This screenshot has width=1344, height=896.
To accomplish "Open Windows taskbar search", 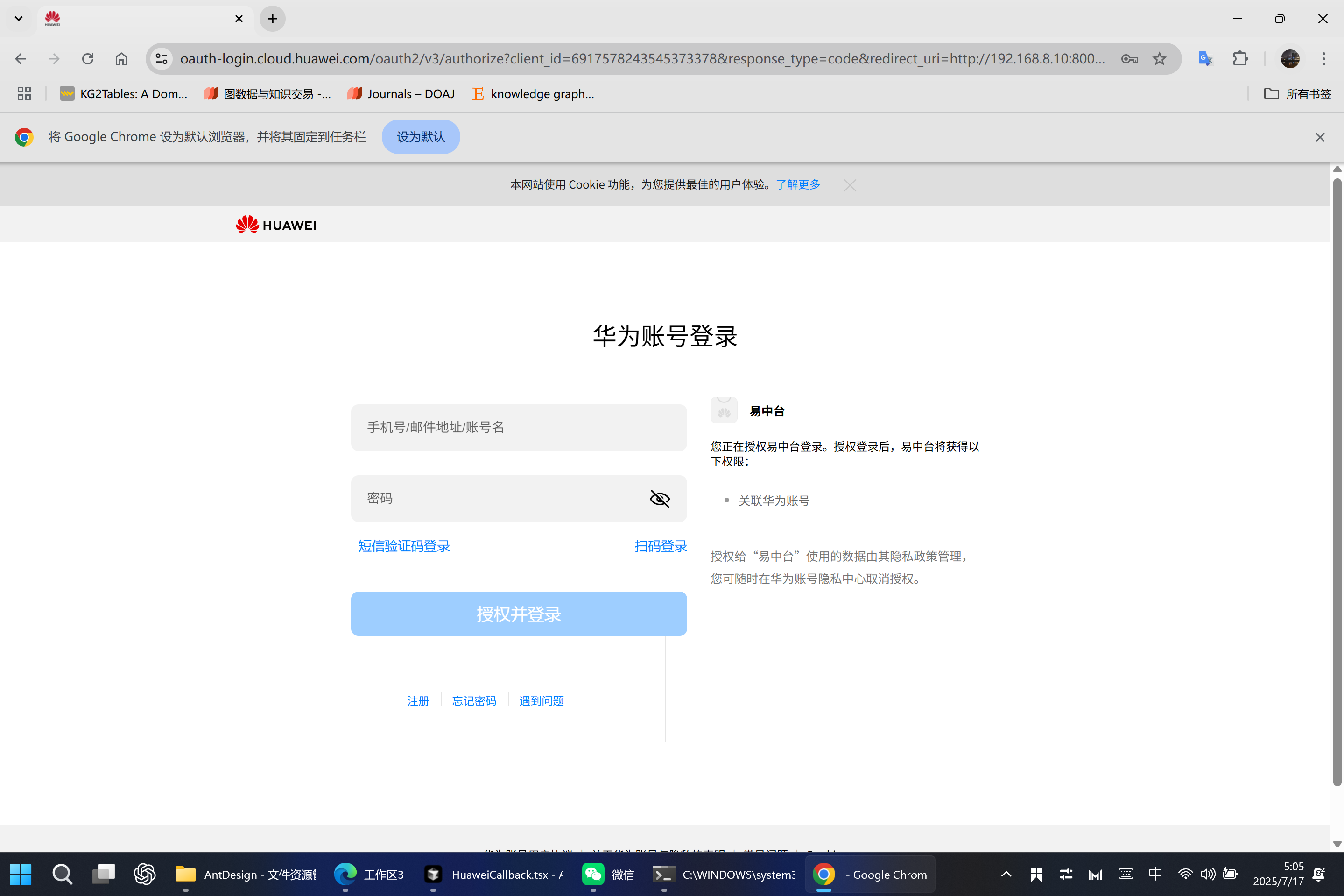I will point(62,874).
